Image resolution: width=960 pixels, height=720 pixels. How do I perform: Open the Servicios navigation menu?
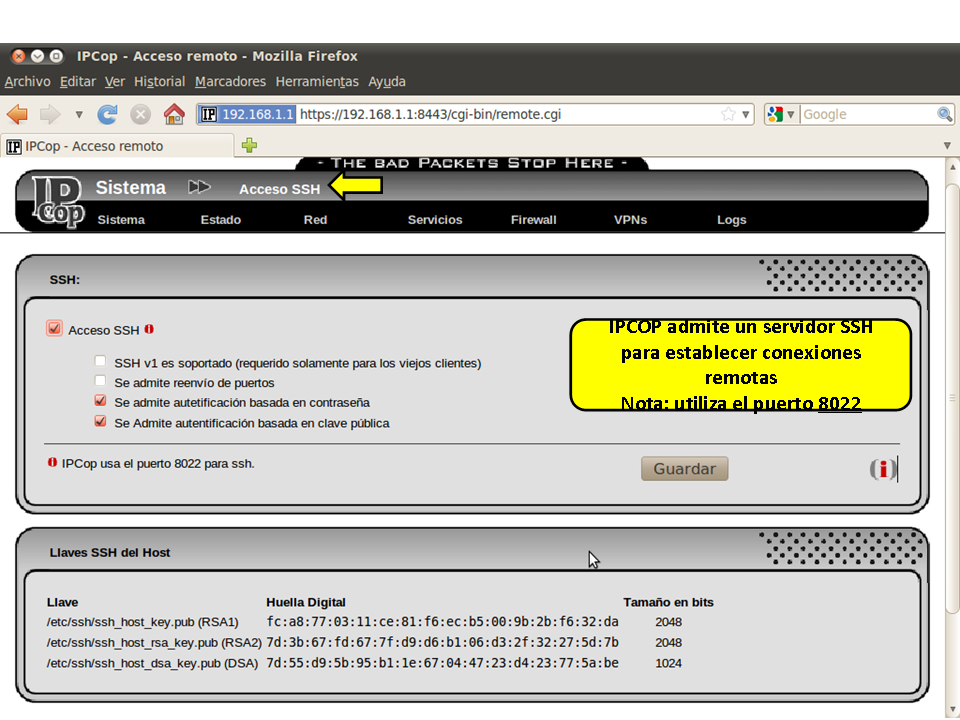435,220
